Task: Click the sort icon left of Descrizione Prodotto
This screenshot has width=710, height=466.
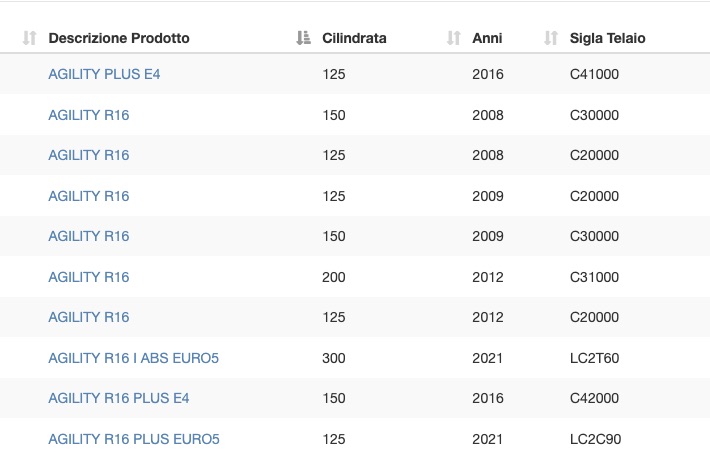Action: click(29, 38)
